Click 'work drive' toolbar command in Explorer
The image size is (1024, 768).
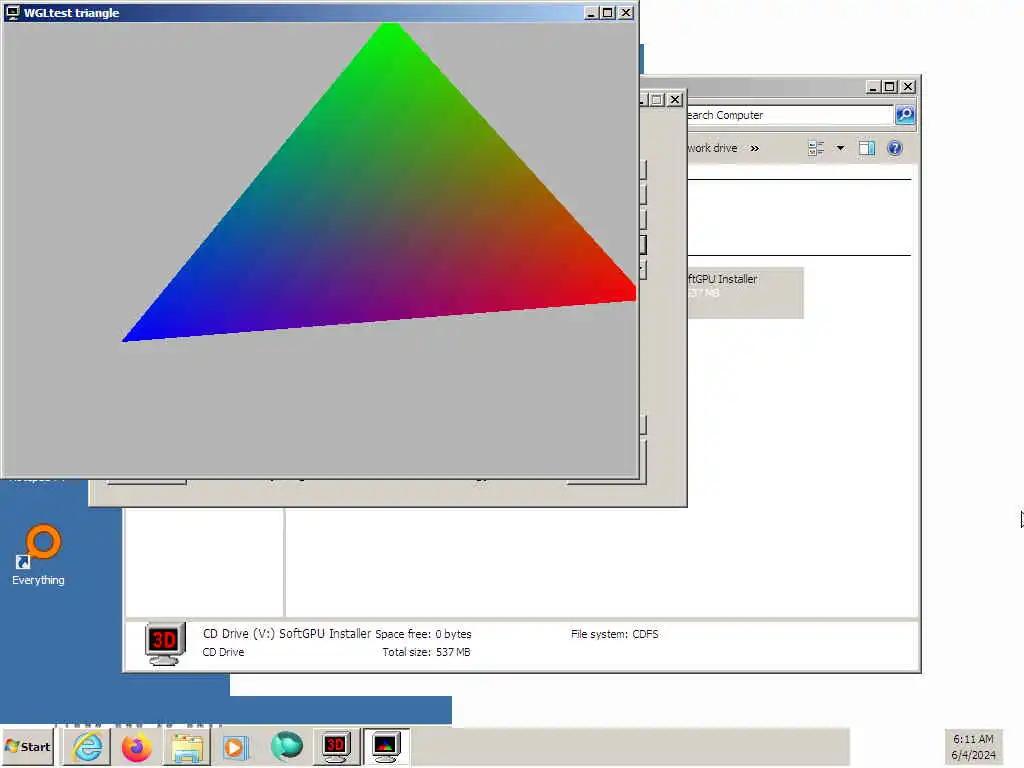[x=712, y=148]
